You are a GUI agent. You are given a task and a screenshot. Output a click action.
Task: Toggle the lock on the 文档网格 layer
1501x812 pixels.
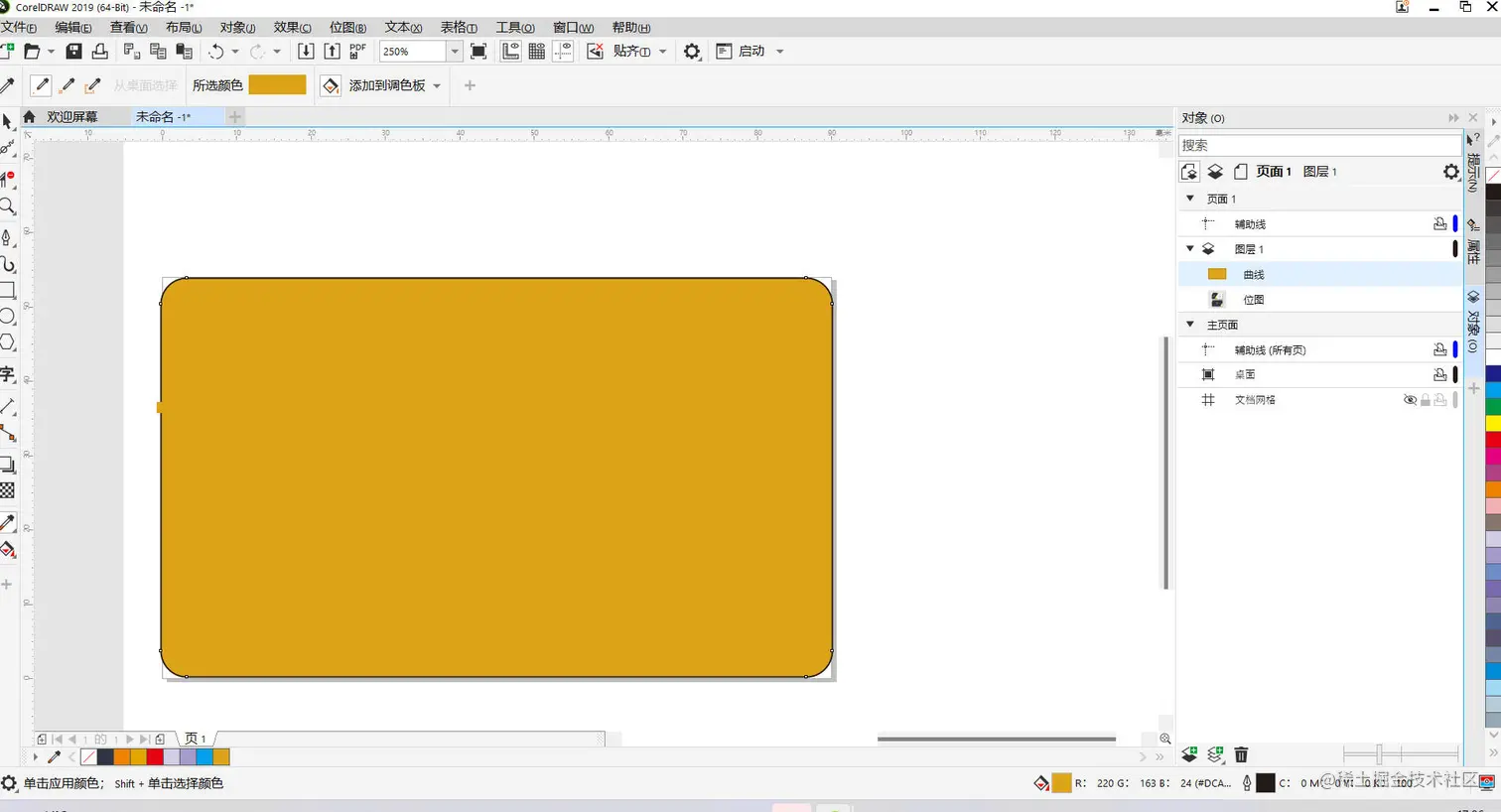coord(1426,400)
